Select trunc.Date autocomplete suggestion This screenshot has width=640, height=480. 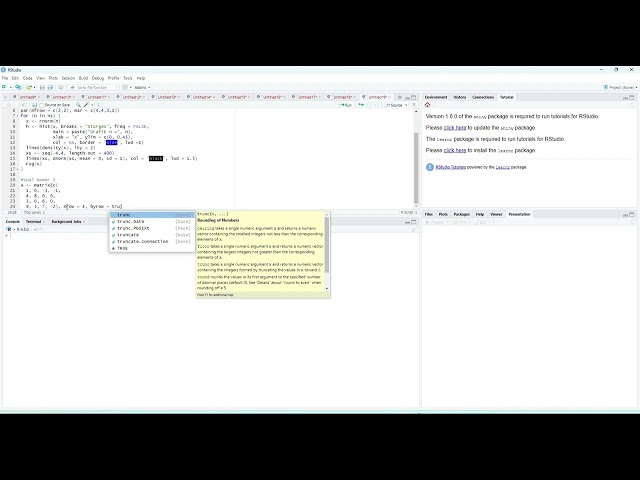pos(152,221)
